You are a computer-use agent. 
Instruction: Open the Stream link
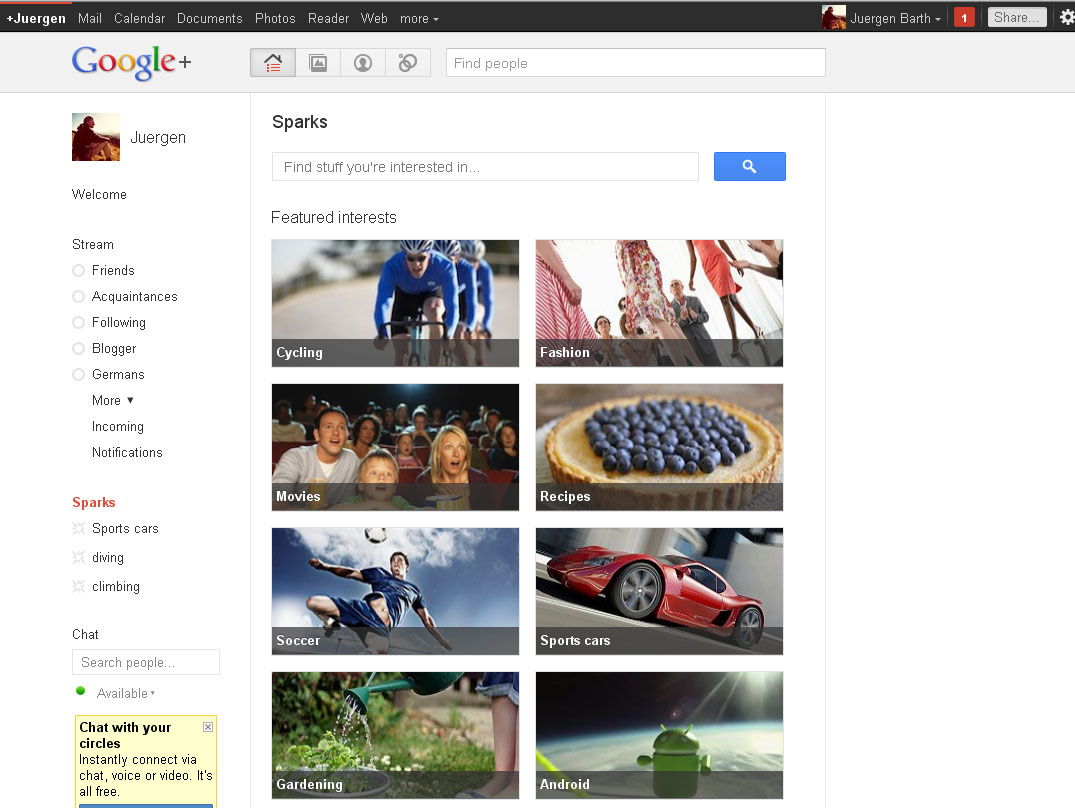(x=93, y=245)
